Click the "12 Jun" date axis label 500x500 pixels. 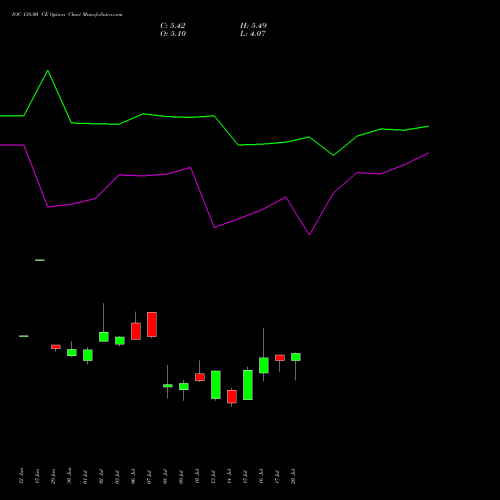pos(22,476)
